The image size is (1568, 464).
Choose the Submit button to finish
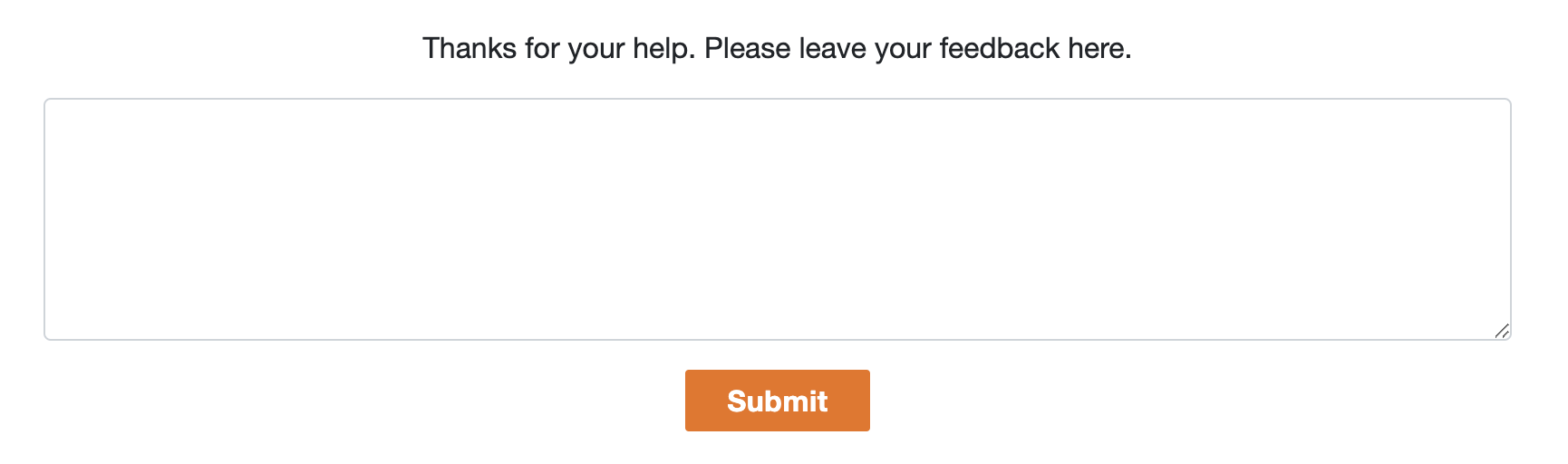pos(777,401)
